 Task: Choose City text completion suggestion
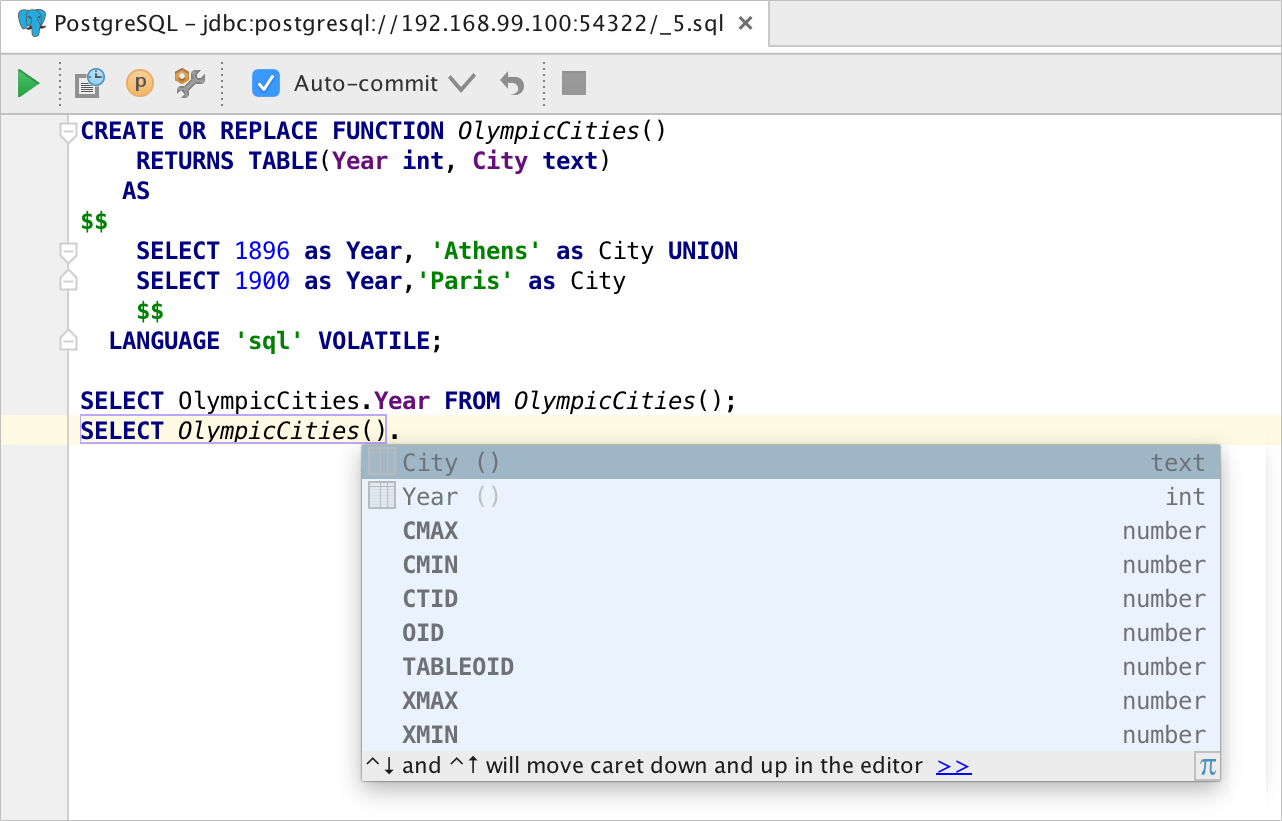pos(791,462)
